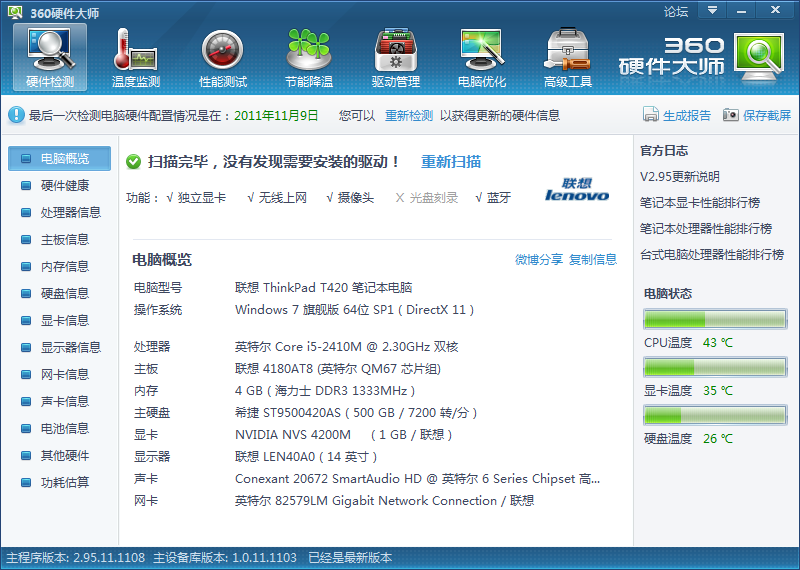Image resolution: width=800 pixels, height=570 pixels.
Task: Click the 显卡温度 progress bar
Action: click(715, 367)
